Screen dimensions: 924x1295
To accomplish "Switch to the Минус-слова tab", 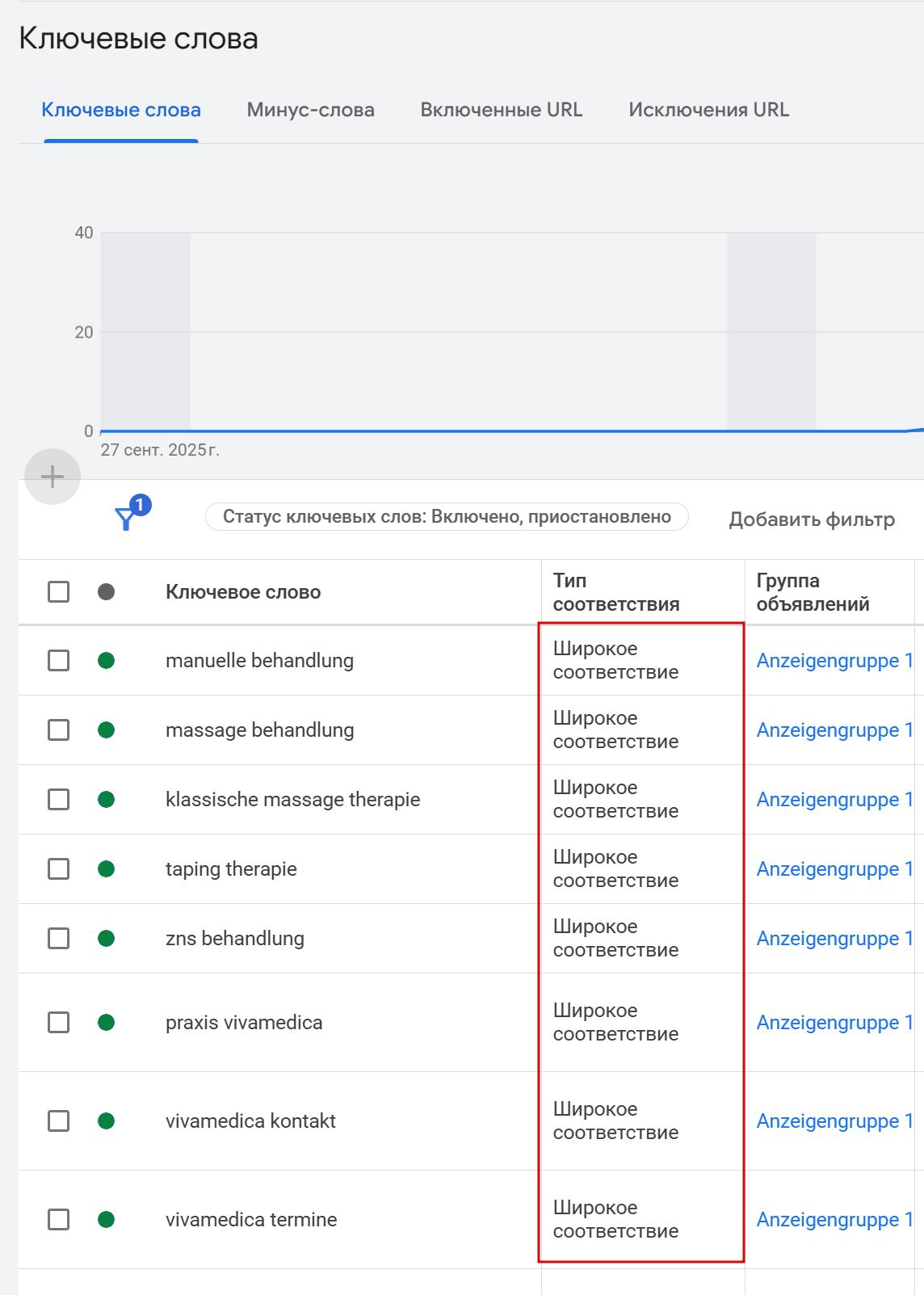I will click(310, 110).
